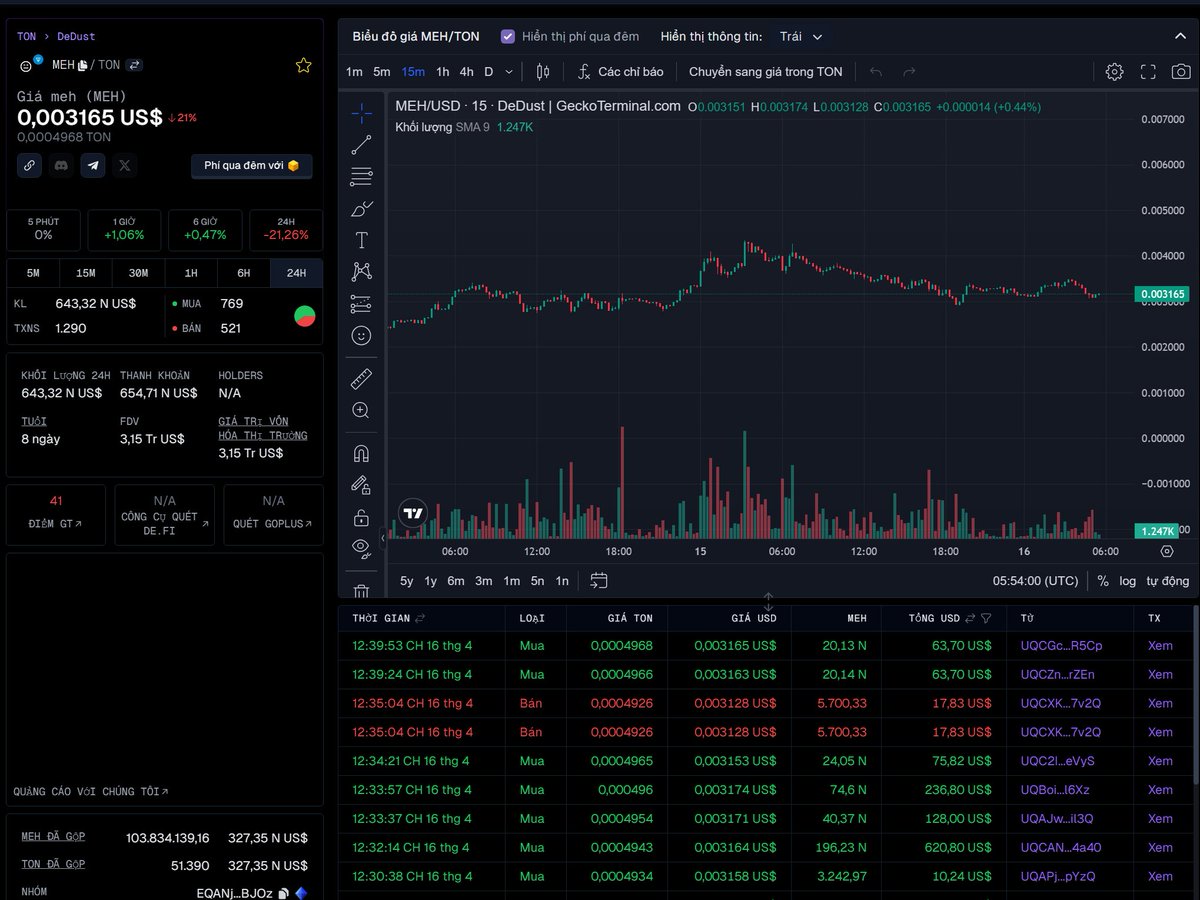Select the ruler measure tool
Screen dimensions: 1200x900
[361, 379]
